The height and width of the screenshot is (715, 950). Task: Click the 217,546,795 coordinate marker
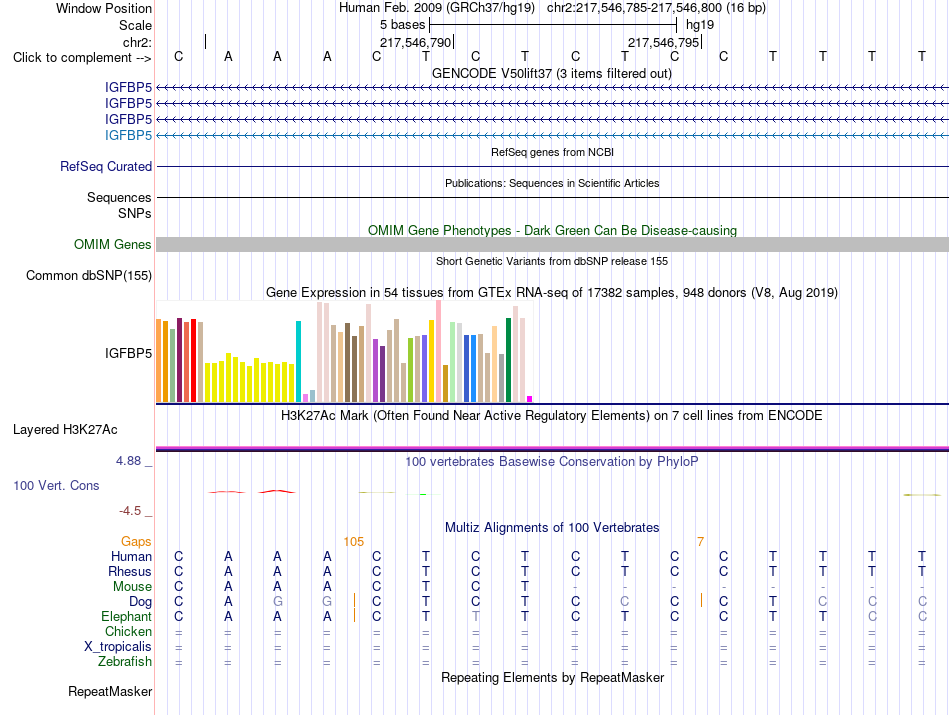pyautogui.click(x=664, y=42)
